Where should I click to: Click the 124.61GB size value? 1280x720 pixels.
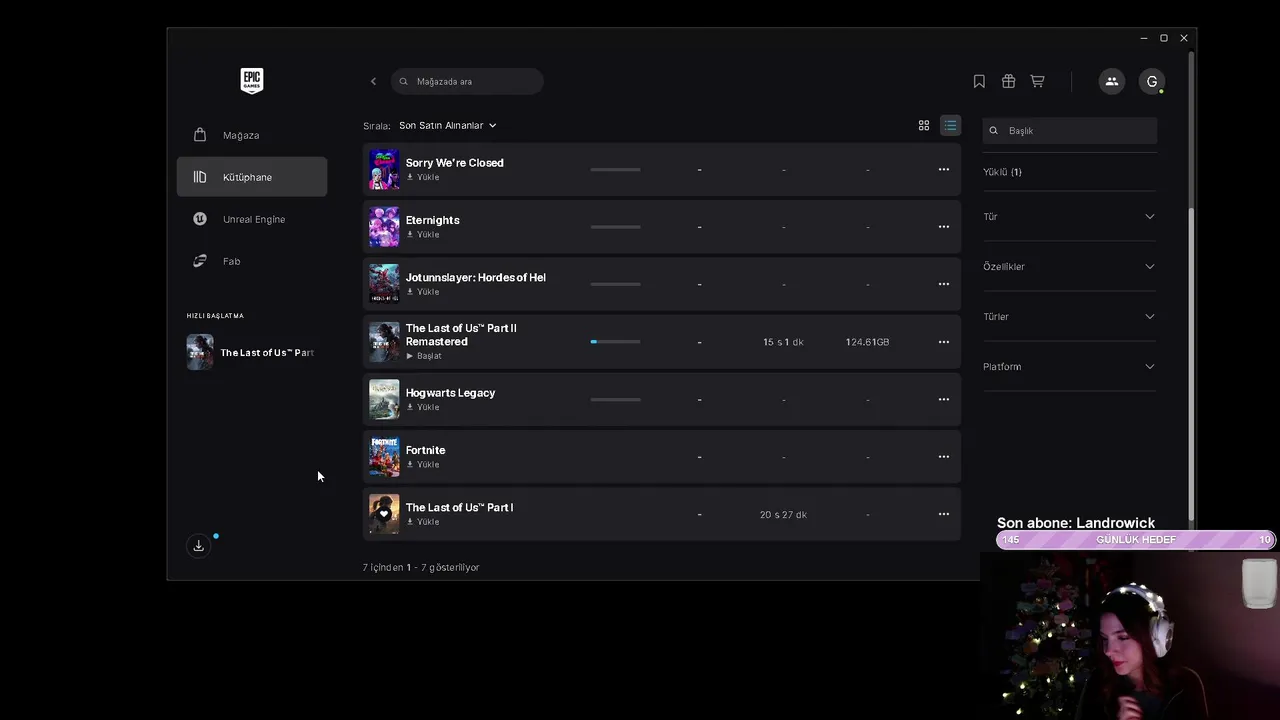[867, 342]
